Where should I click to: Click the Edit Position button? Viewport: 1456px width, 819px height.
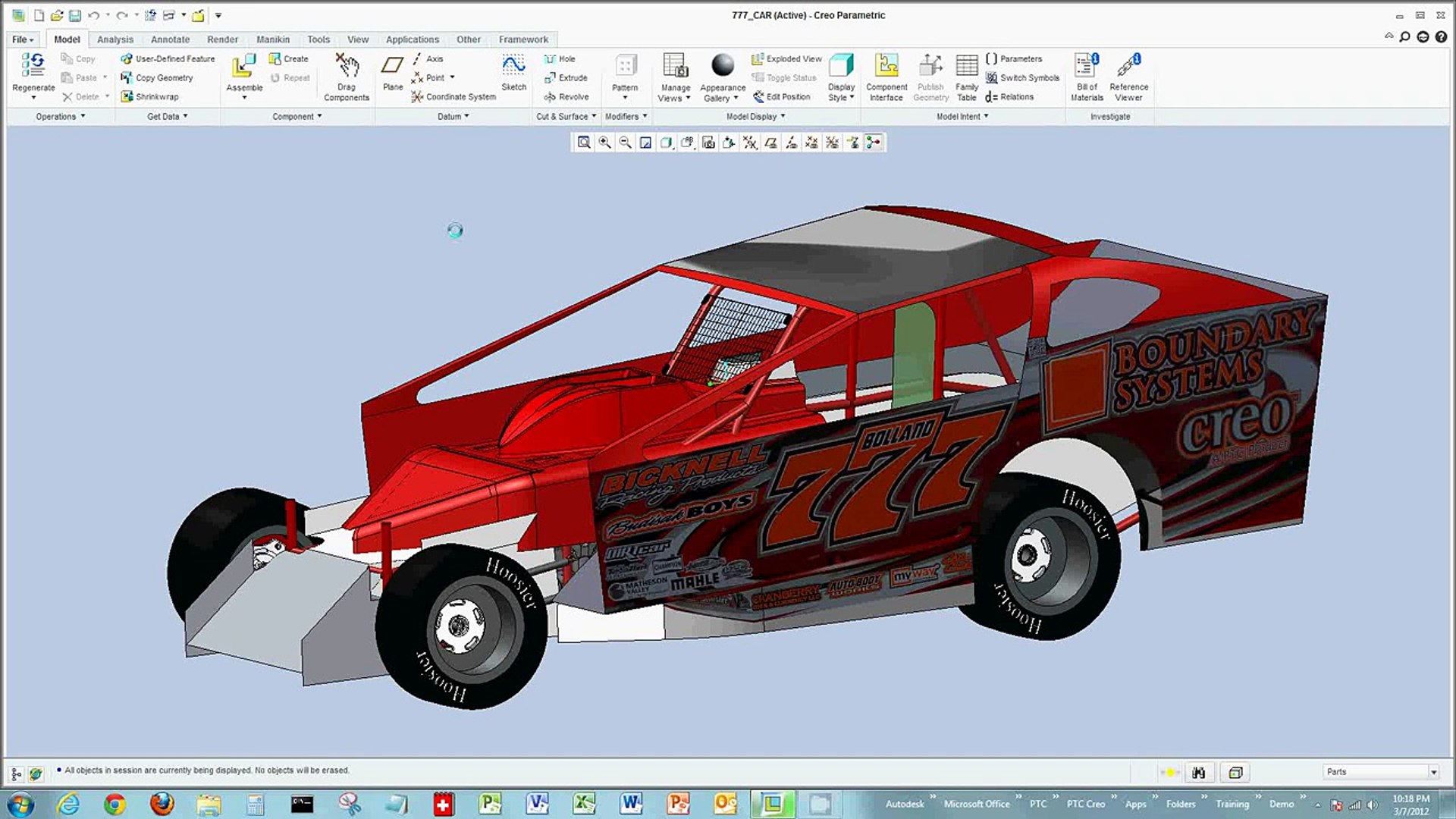point(781,97)
